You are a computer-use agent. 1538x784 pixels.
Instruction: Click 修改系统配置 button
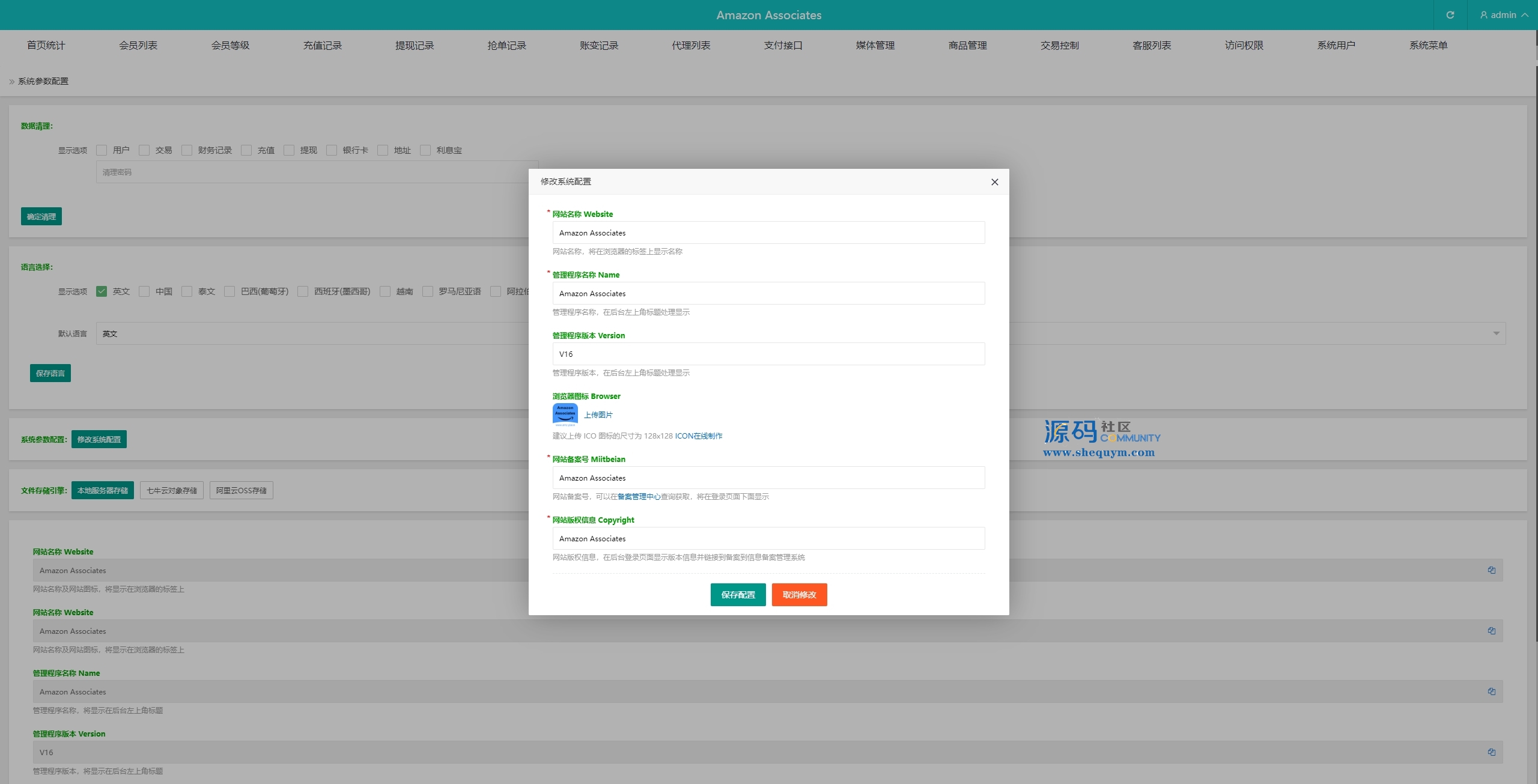click(99, 439)
